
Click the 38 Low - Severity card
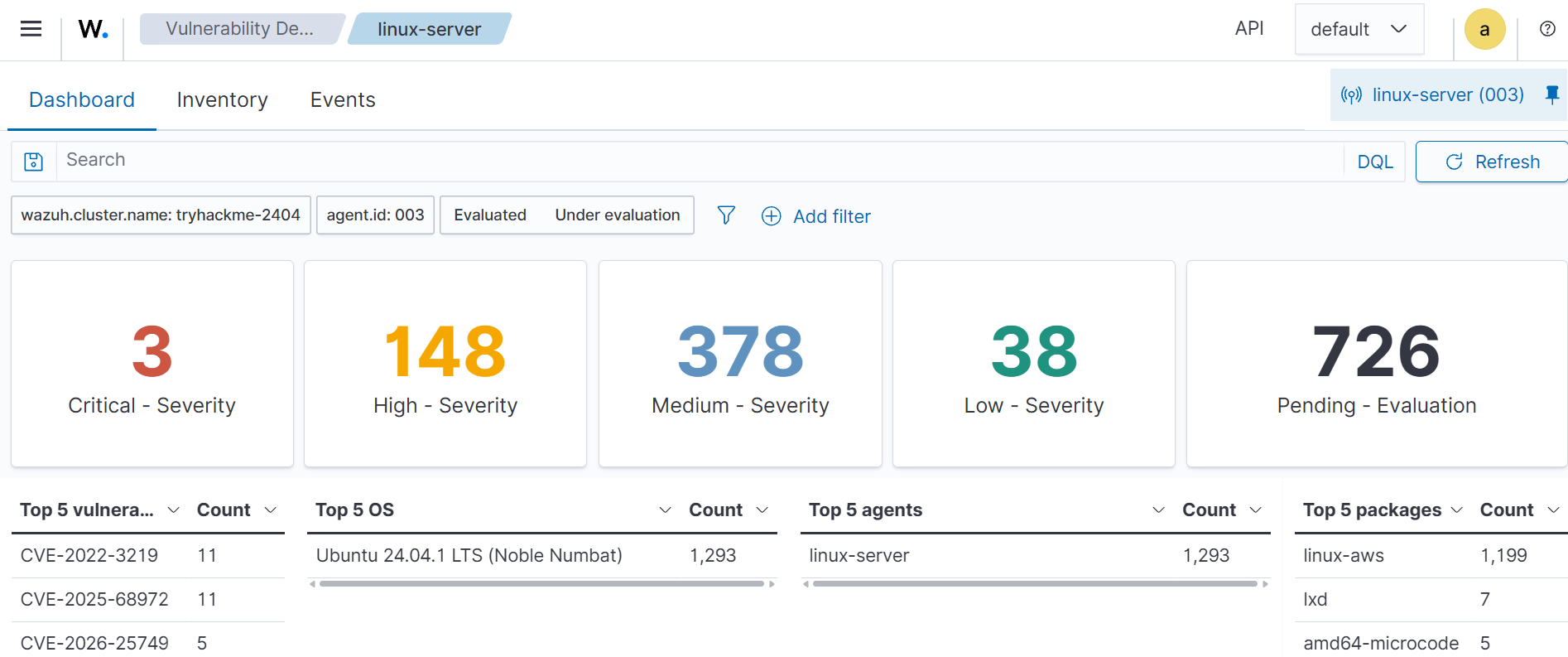[x=1034, y=364]
